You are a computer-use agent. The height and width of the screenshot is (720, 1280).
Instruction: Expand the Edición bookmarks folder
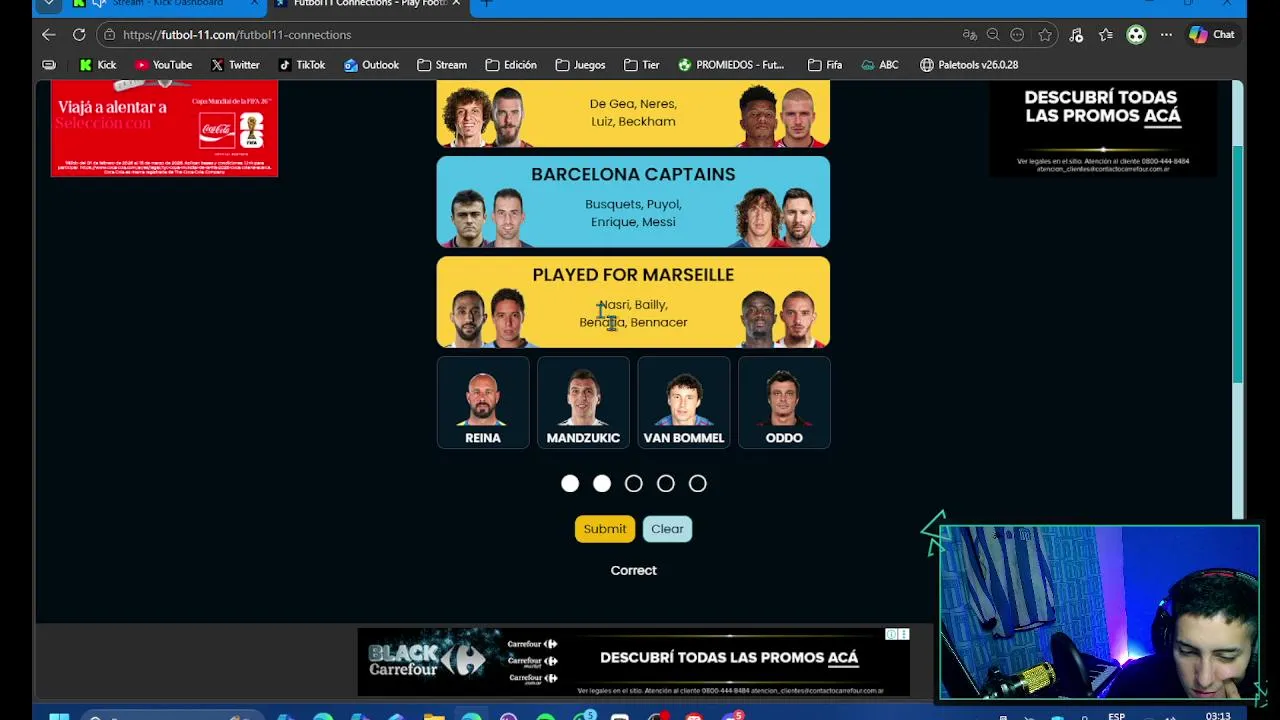click(510, 65)
